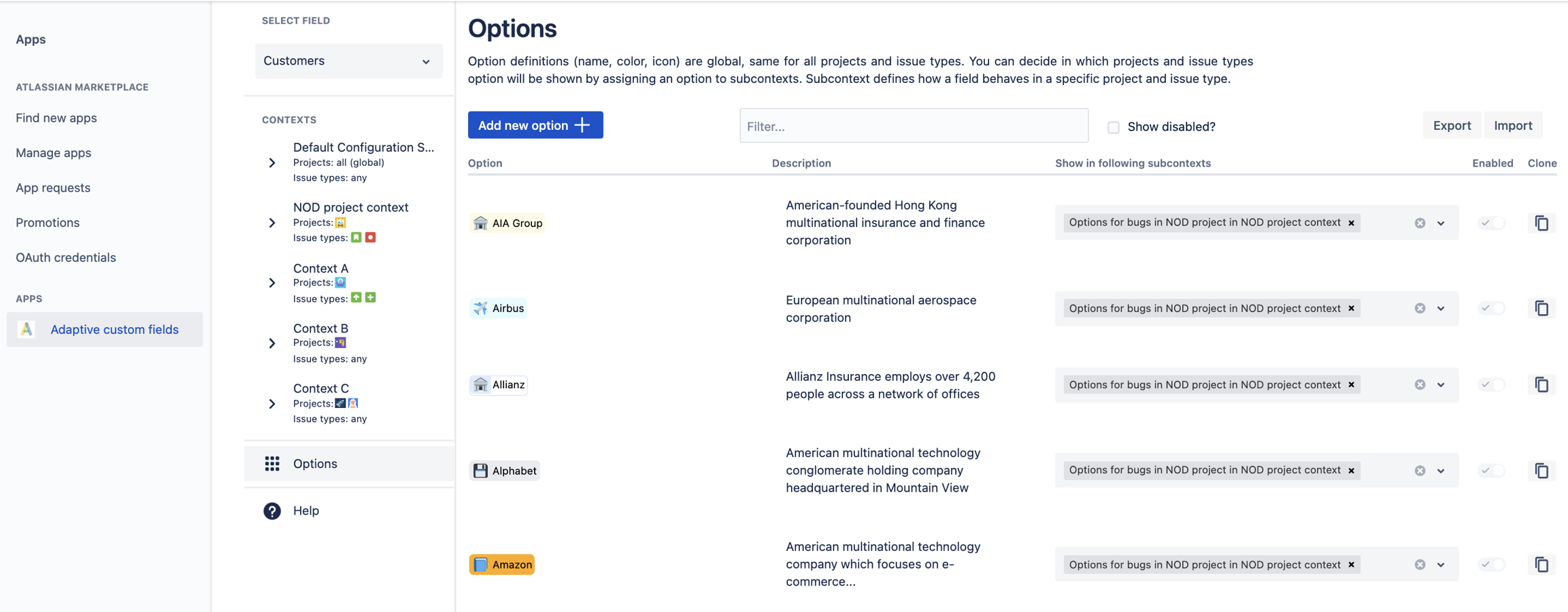Click the clone icon for AIA Group
Screen dimensions: 1568x612
[x=1541, y=223]
